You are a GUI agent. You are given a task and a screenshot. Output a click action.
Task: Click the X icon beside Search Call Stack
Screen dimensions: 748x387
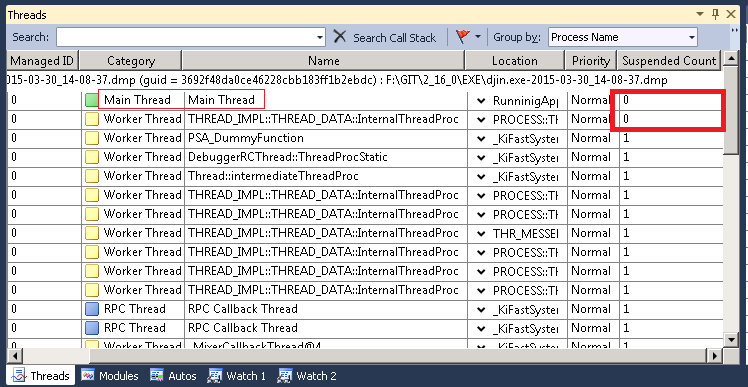[340, 37]
